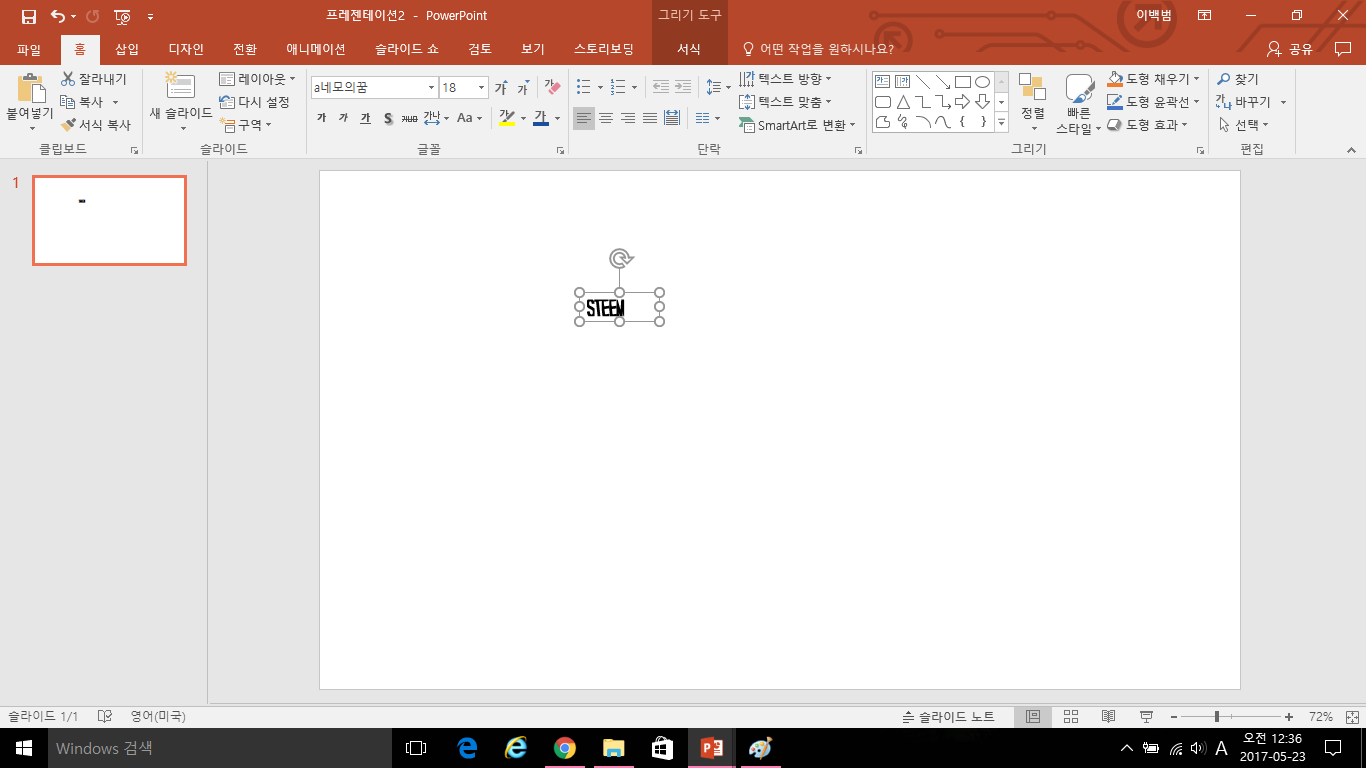1366x768 pixels.
Task: Click the 서식 복사 format painter
Action: click(96, 125)
